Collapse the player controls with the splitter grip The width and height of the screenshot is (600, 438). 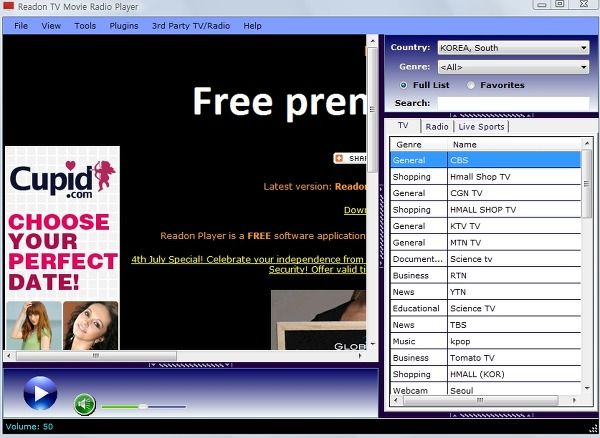coord(190,365)
